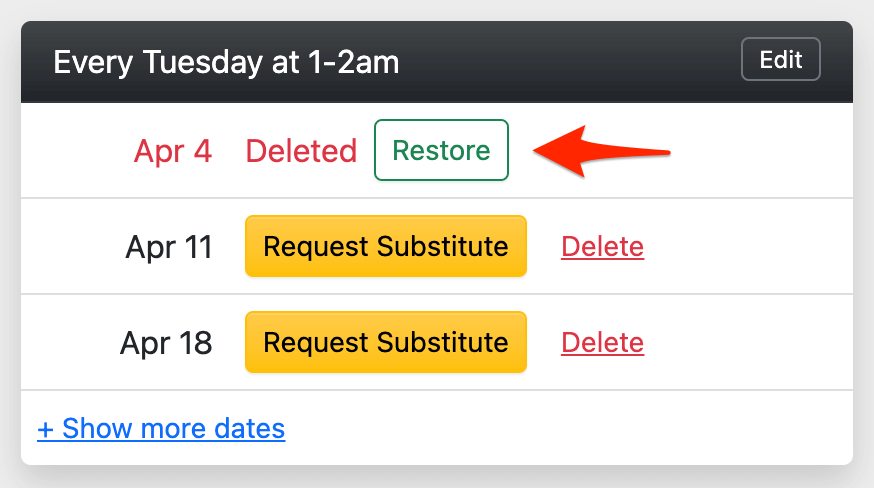This screenshot has height=488, width=874.
Task: Click the red arrow pointing at Restore
Action: pyautogui.click(x=600, y=152)
